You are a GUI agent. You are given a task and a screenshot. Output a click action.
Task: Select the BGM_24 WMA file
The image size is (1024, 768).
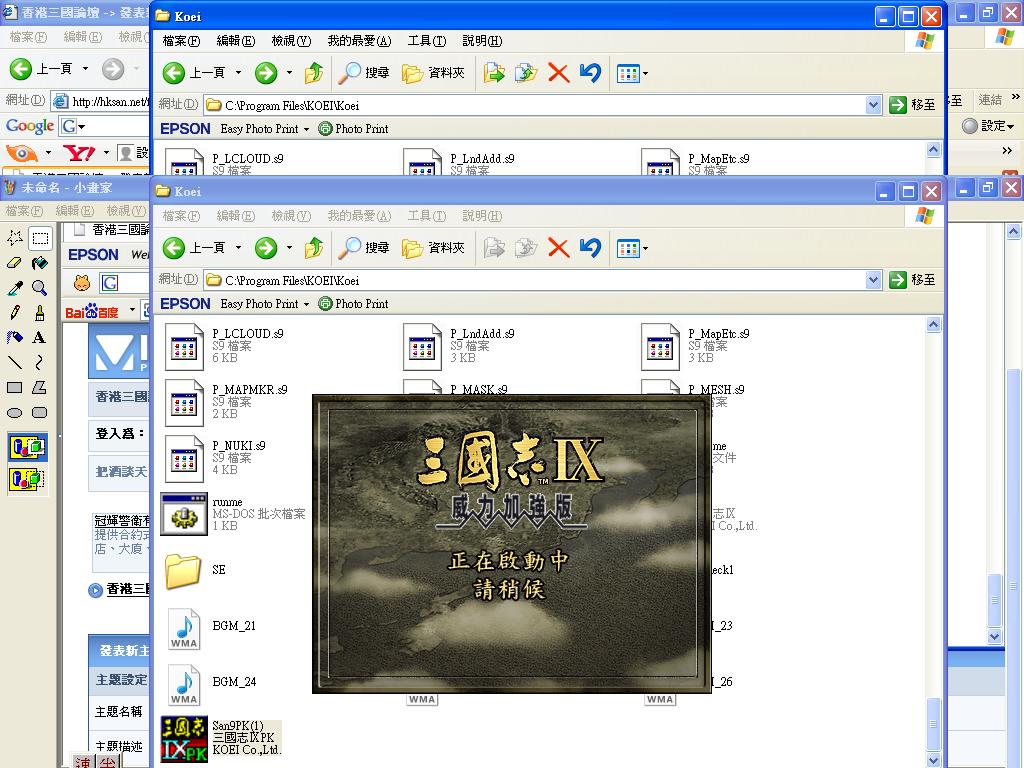[210, 683]
